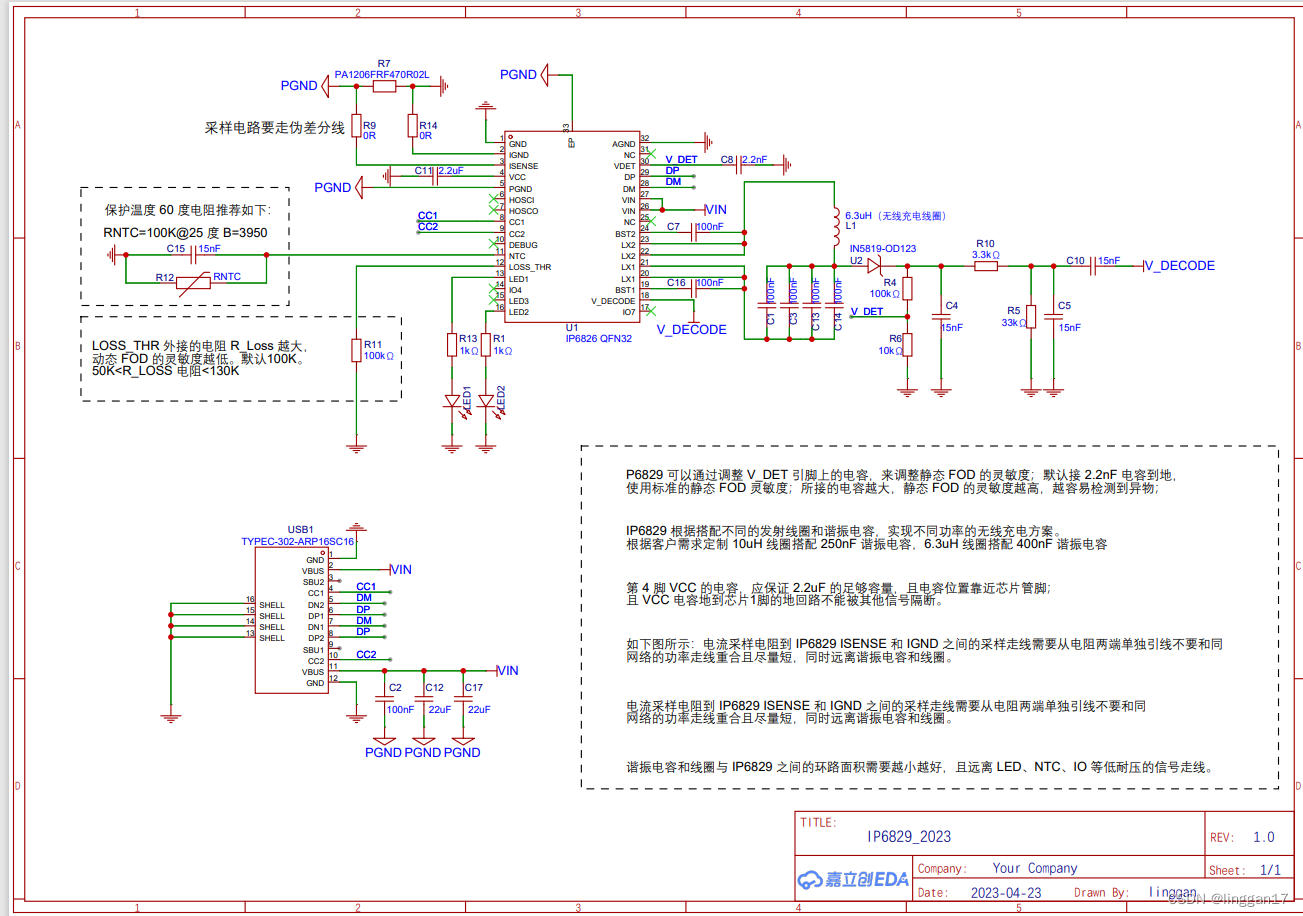1303x916 pixels.
Task: Select the R7 current sense resistor symbol
Action: click(x=385, y=87)
